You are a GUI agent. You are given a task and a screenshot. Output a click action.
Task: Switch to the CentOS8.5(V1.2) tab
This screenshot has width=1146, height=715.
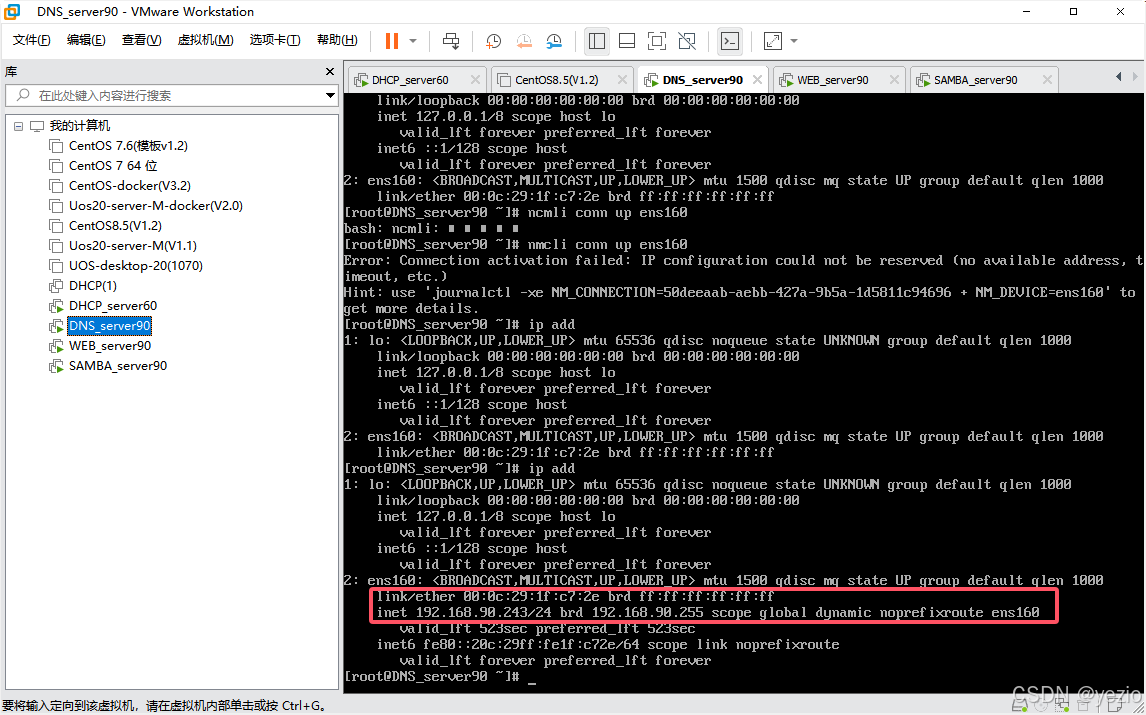(x=556, y=80)
